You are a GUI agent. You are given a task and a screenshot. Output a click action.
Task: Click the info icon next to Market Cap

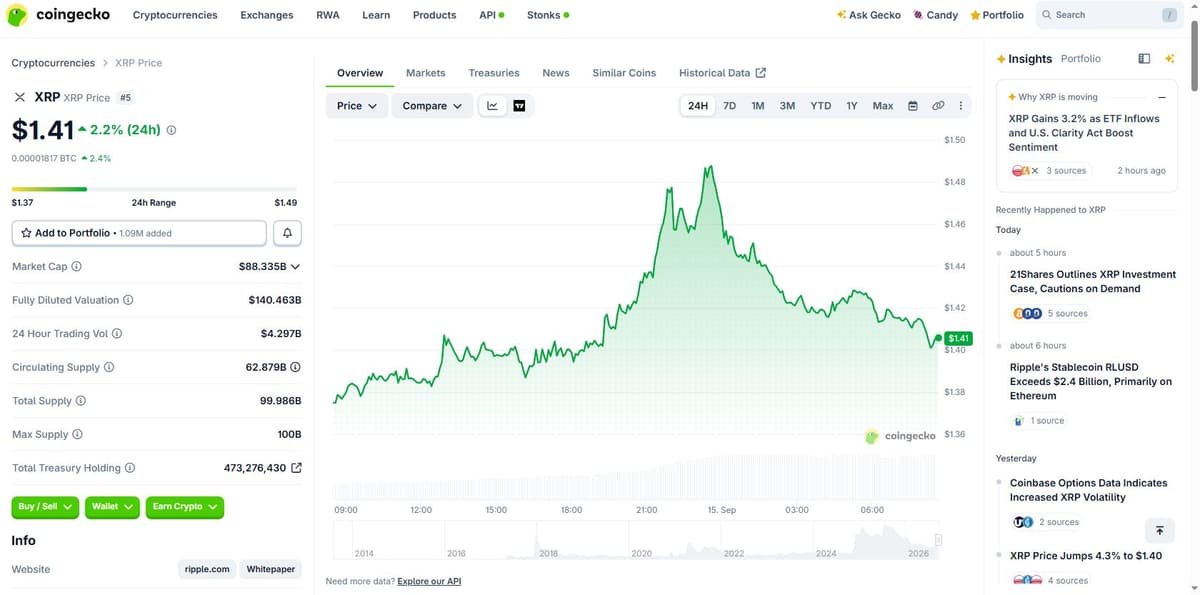coord(77,267)
